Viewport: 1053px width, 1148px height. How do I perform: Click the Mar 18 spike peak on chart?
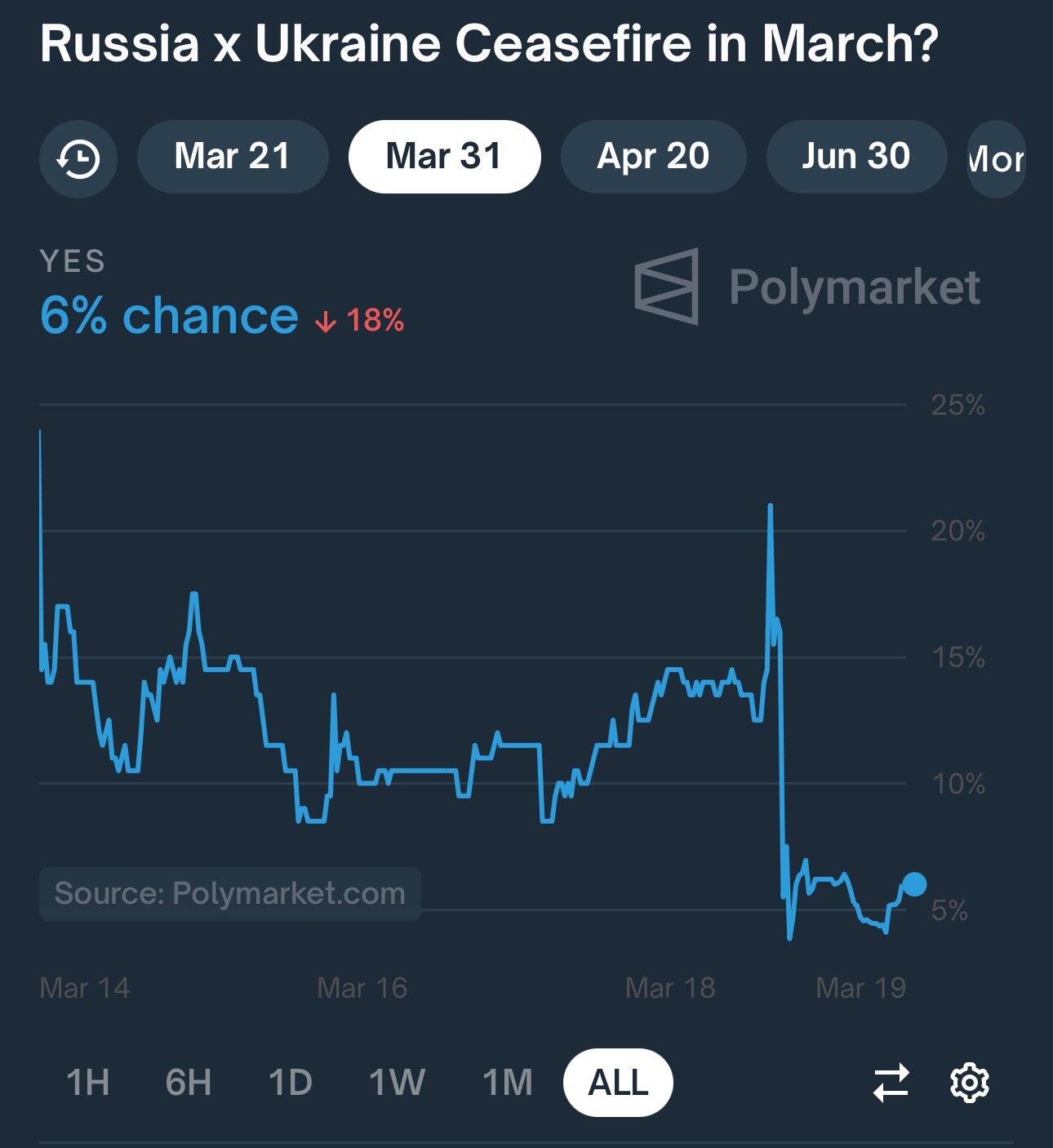click(770, 506)
